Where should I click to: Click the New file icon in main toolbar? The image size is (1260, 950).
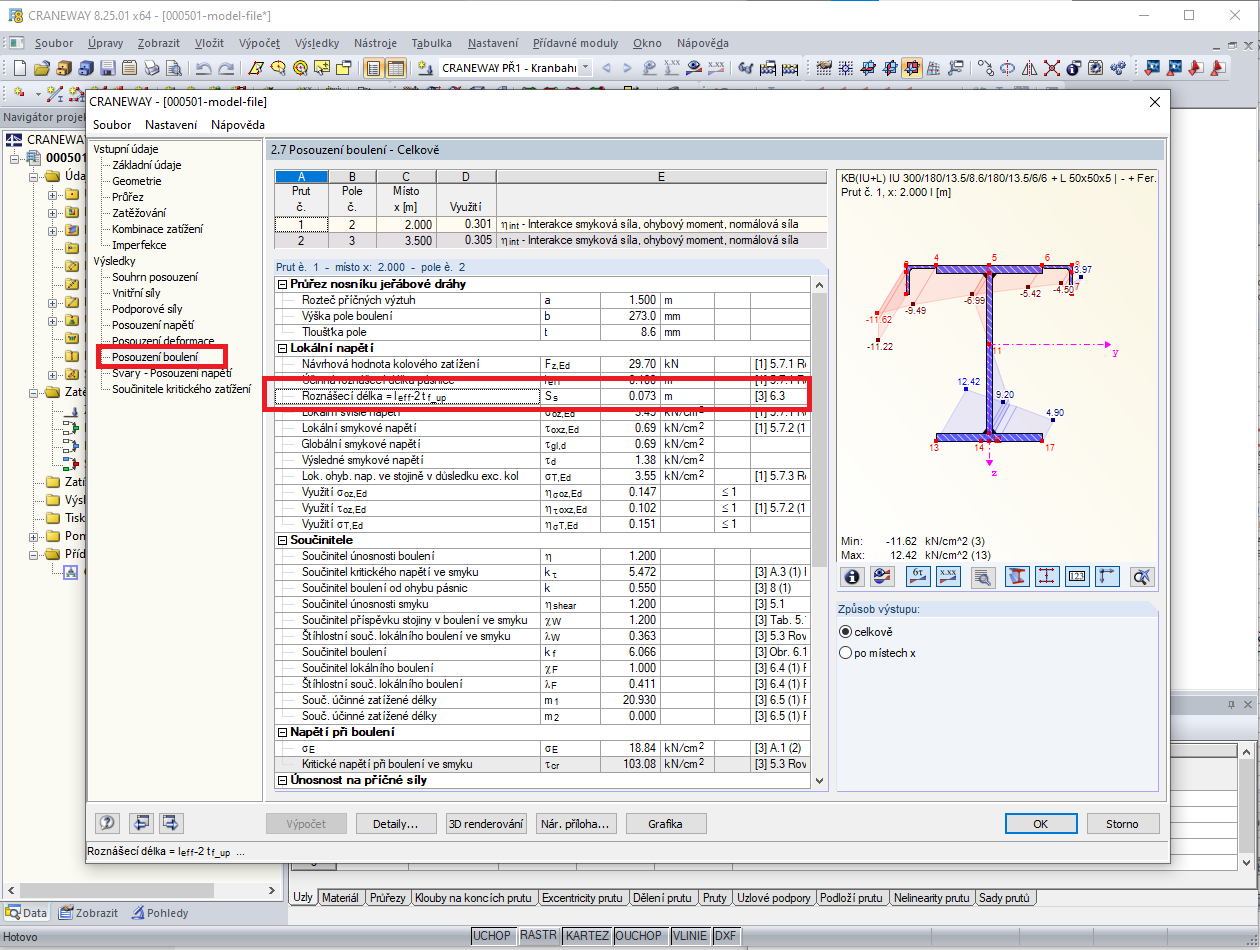(x=19, y=68)
